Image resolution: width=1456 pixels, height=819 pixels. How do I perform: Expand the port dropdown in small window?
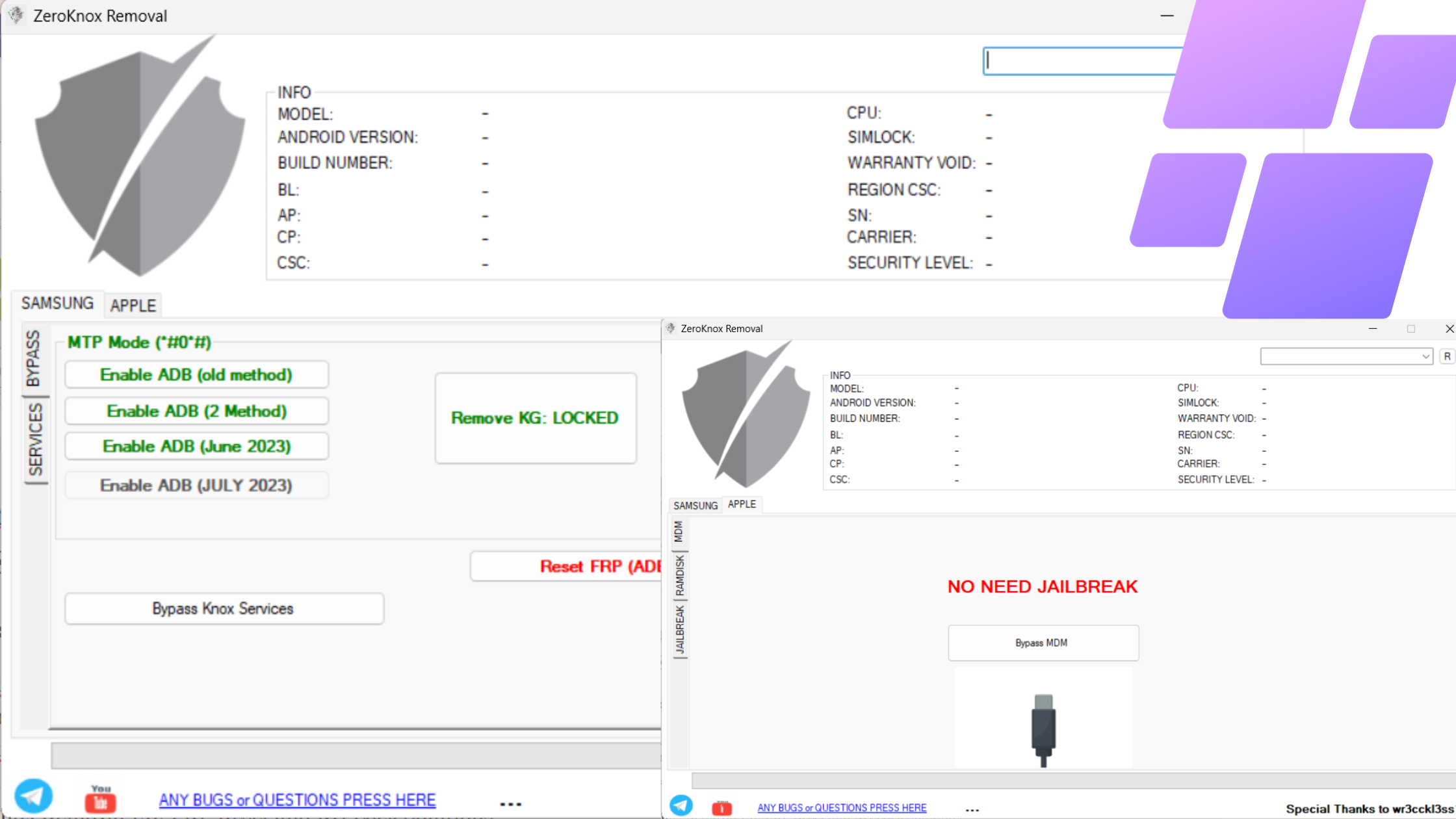click(x=1425, y=356)
